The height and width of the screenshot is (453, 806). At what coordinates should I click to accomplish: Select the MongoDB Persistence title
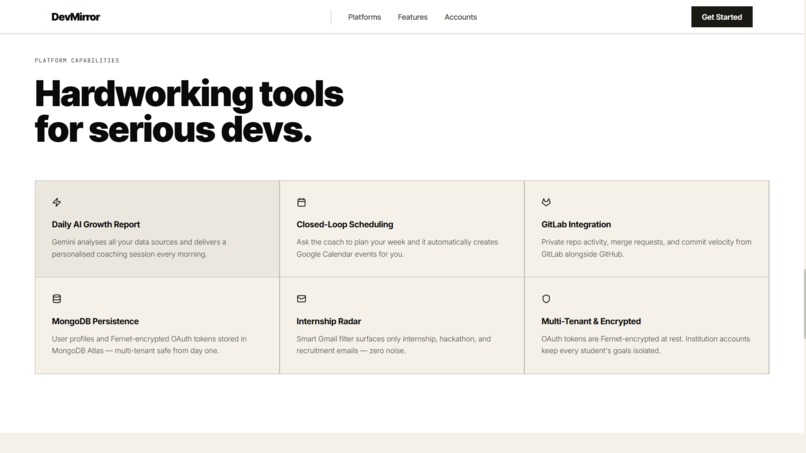95,321
